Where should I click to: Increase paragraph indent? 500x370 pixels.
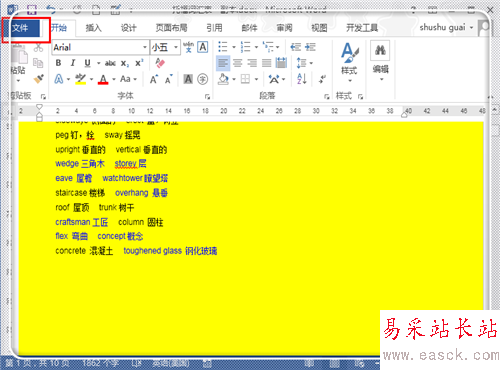tap(310, 47)
